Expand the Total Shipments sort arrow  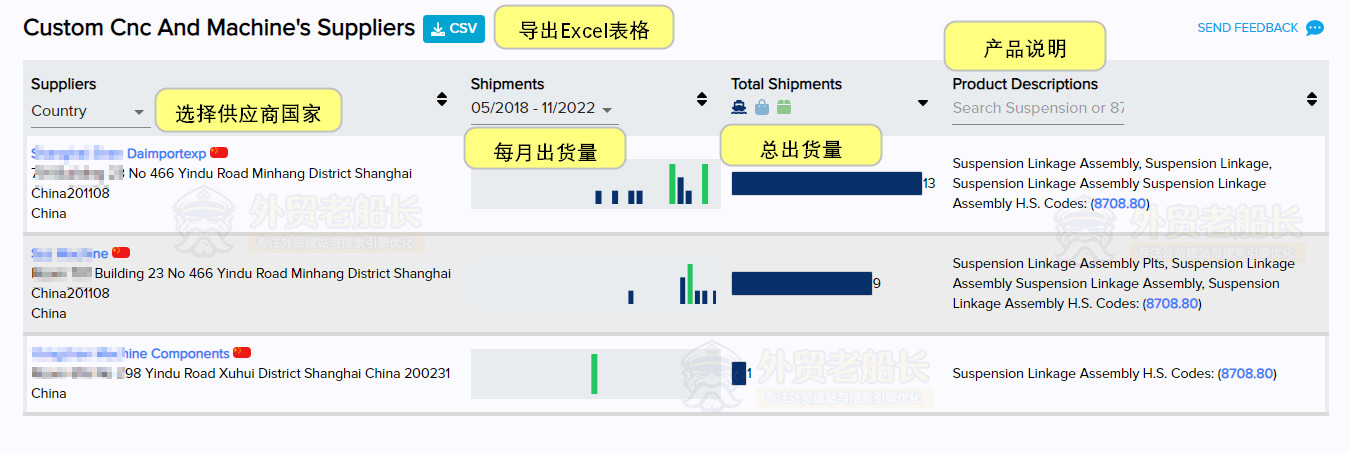coord(923,102)
